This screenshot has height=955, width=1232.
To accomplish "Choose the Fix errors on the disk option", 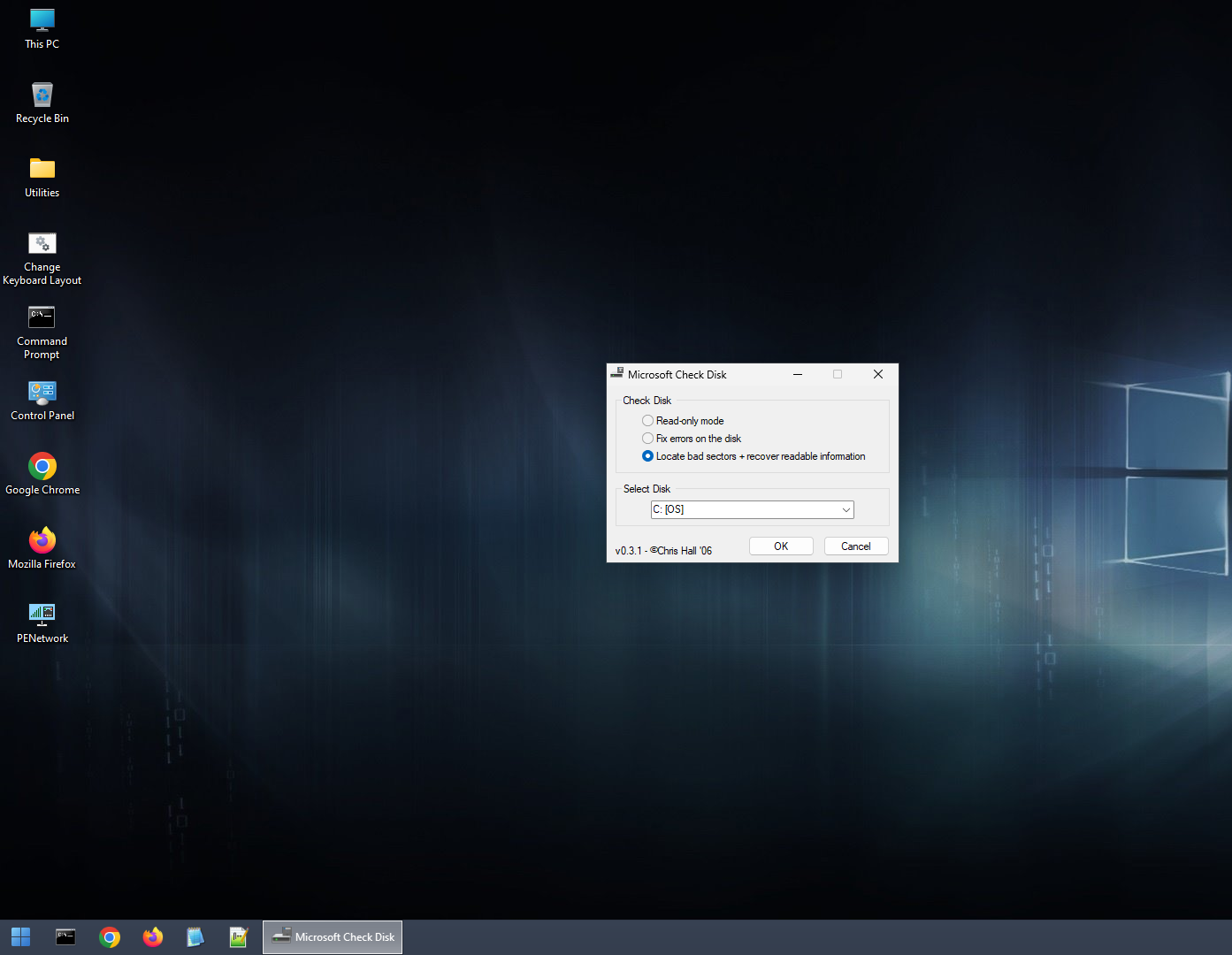I will click(648, 439).
